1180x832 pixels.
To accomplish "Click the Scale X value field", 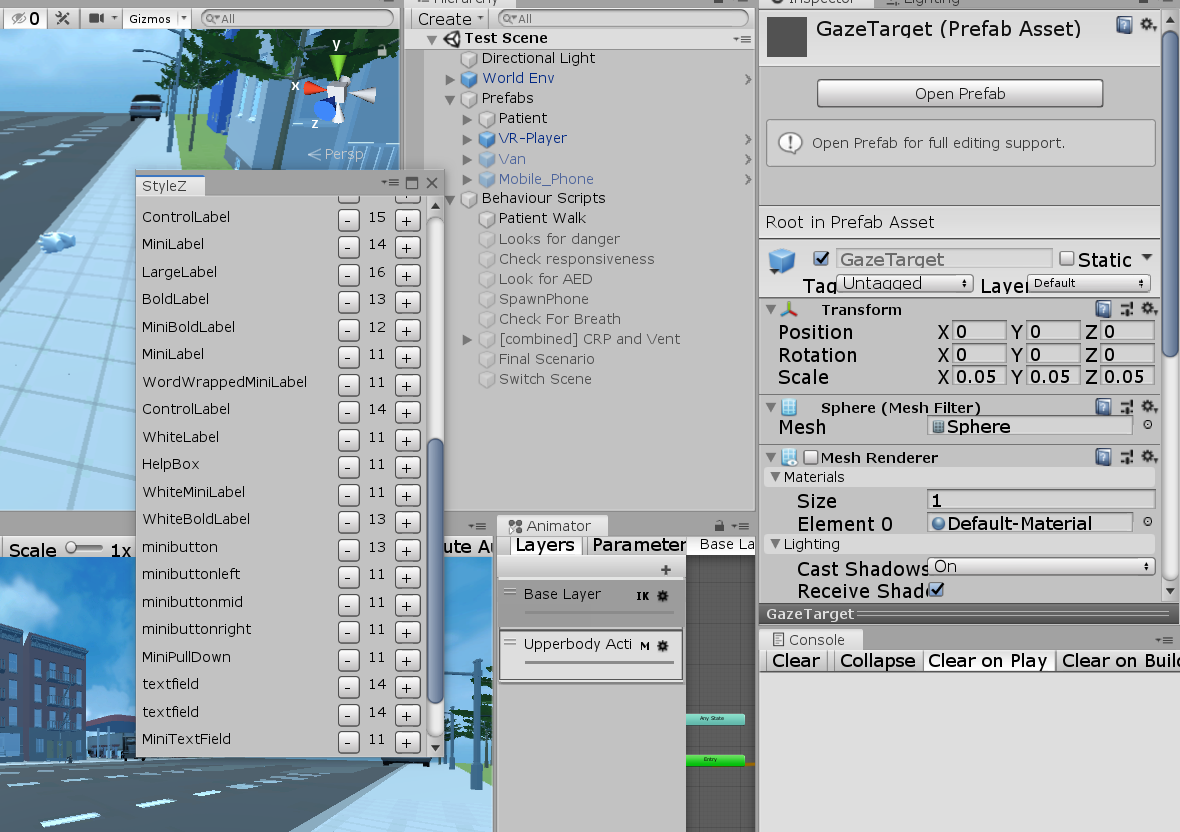I will (979, 376).
